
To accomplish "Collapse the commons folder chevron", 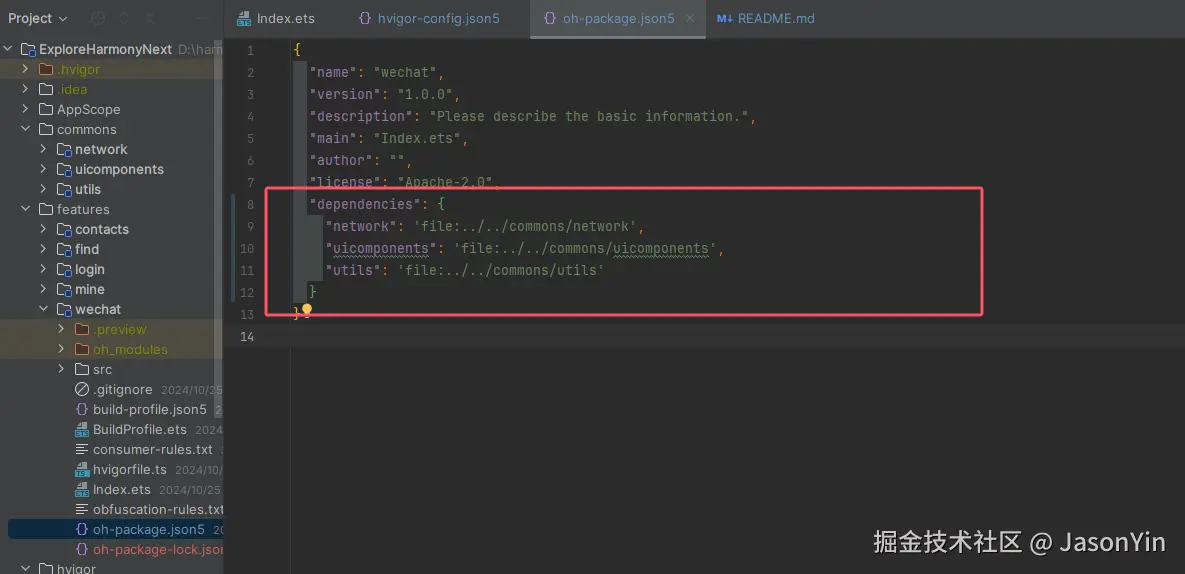I will click(x=26, y=129).
